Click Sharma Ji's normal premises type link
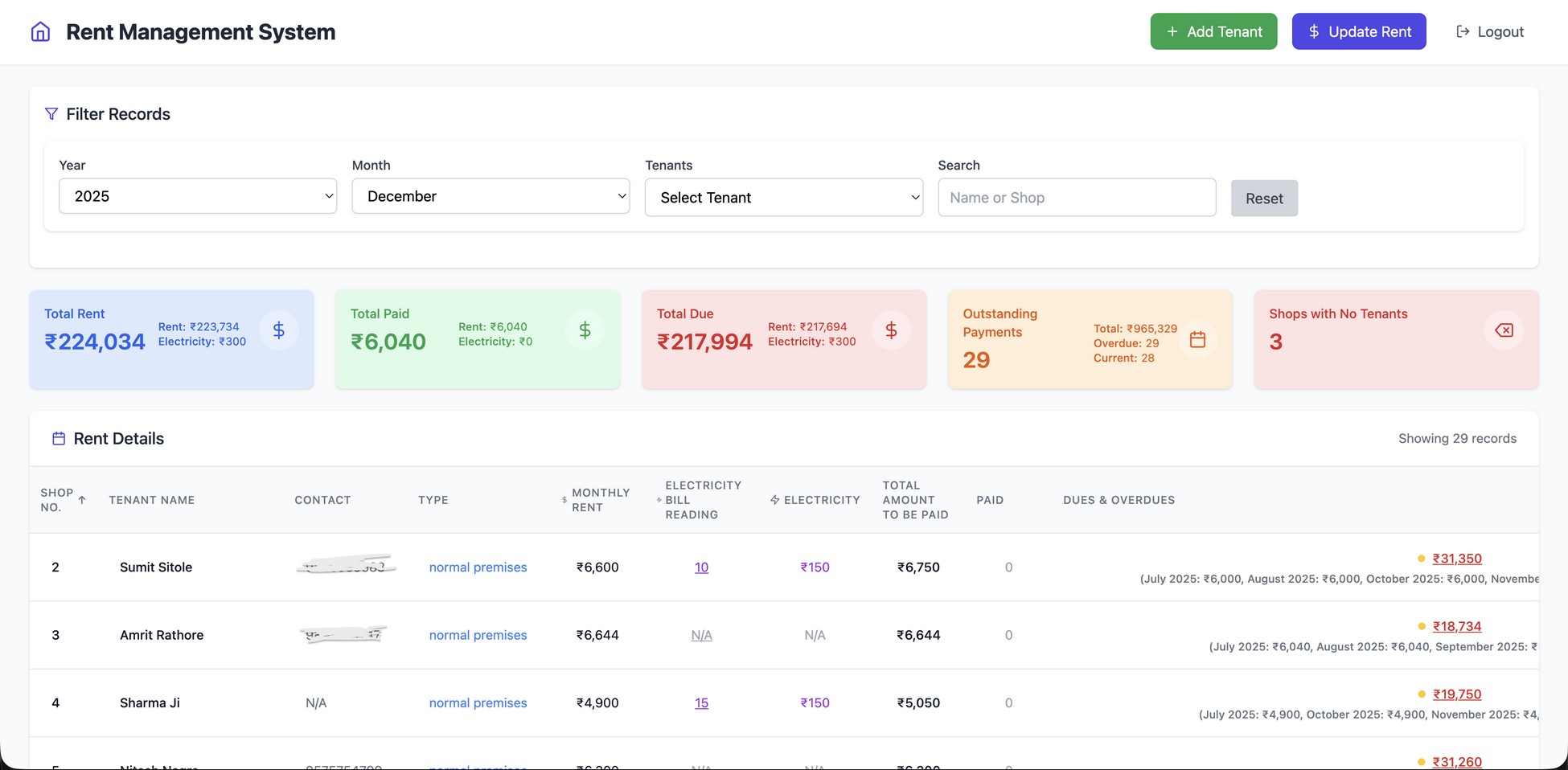The width and height of the screenshot is (1568, 770). 478,703
